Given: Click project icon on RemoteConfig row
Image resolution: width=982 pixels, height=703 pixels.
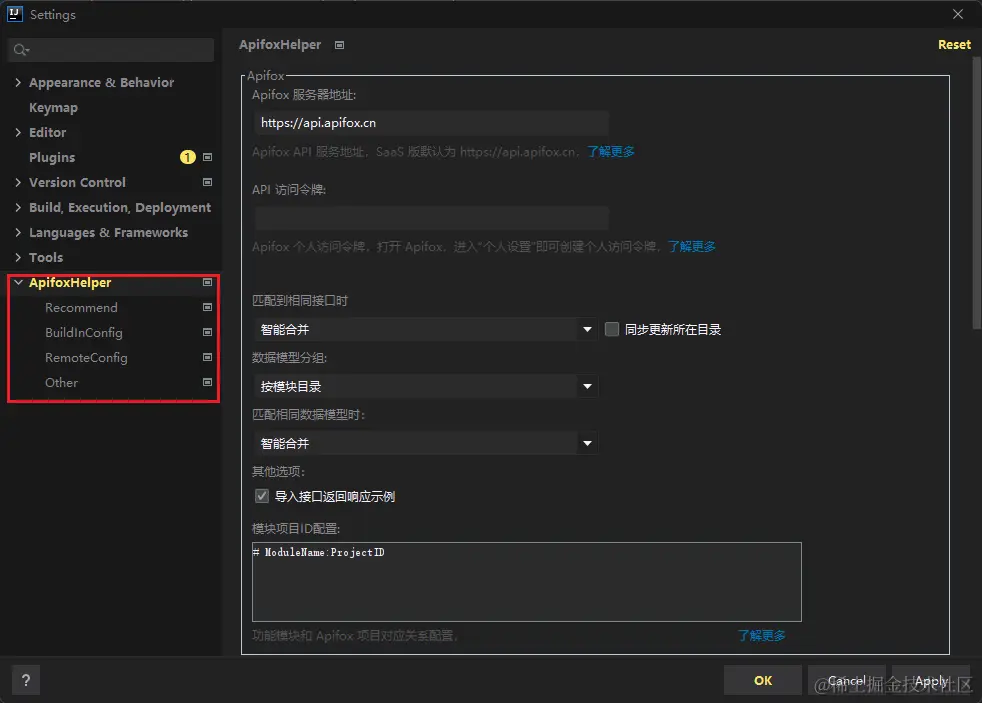Looking at the screenshot, I should point(207,357).
